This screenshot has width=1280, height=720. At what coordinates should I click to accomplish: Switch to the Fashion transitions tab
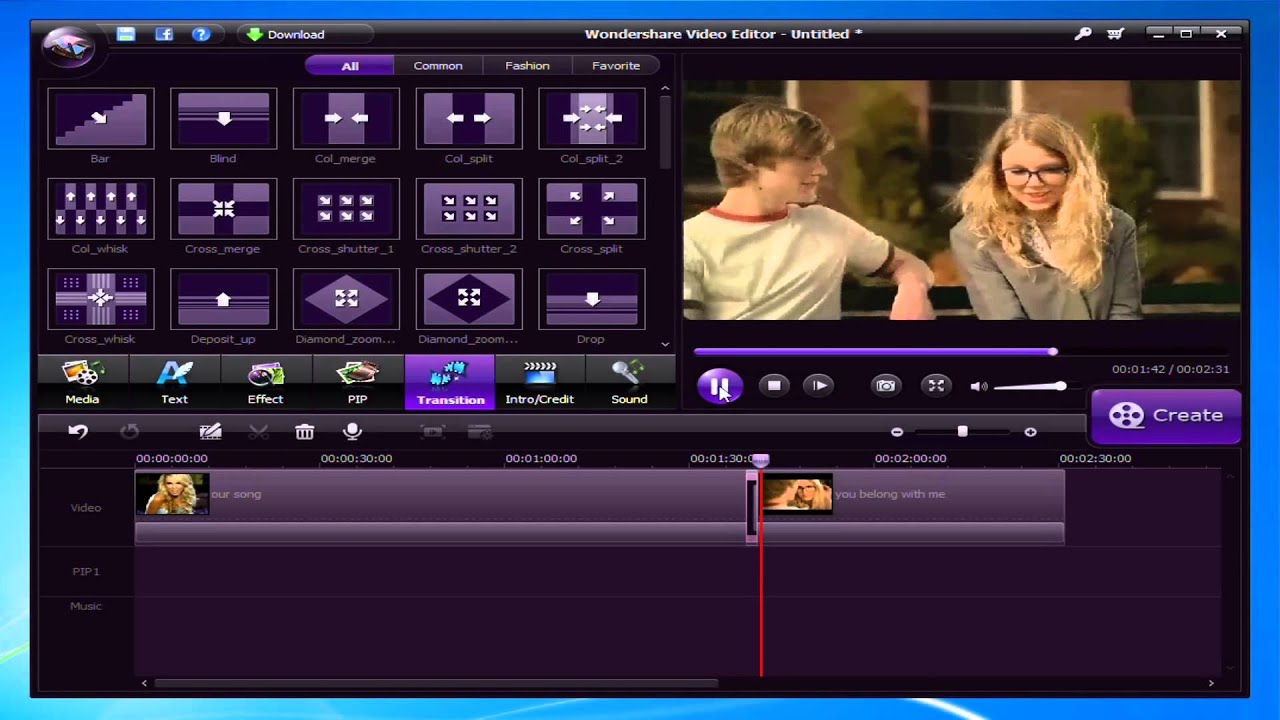[x=527, y=66]
